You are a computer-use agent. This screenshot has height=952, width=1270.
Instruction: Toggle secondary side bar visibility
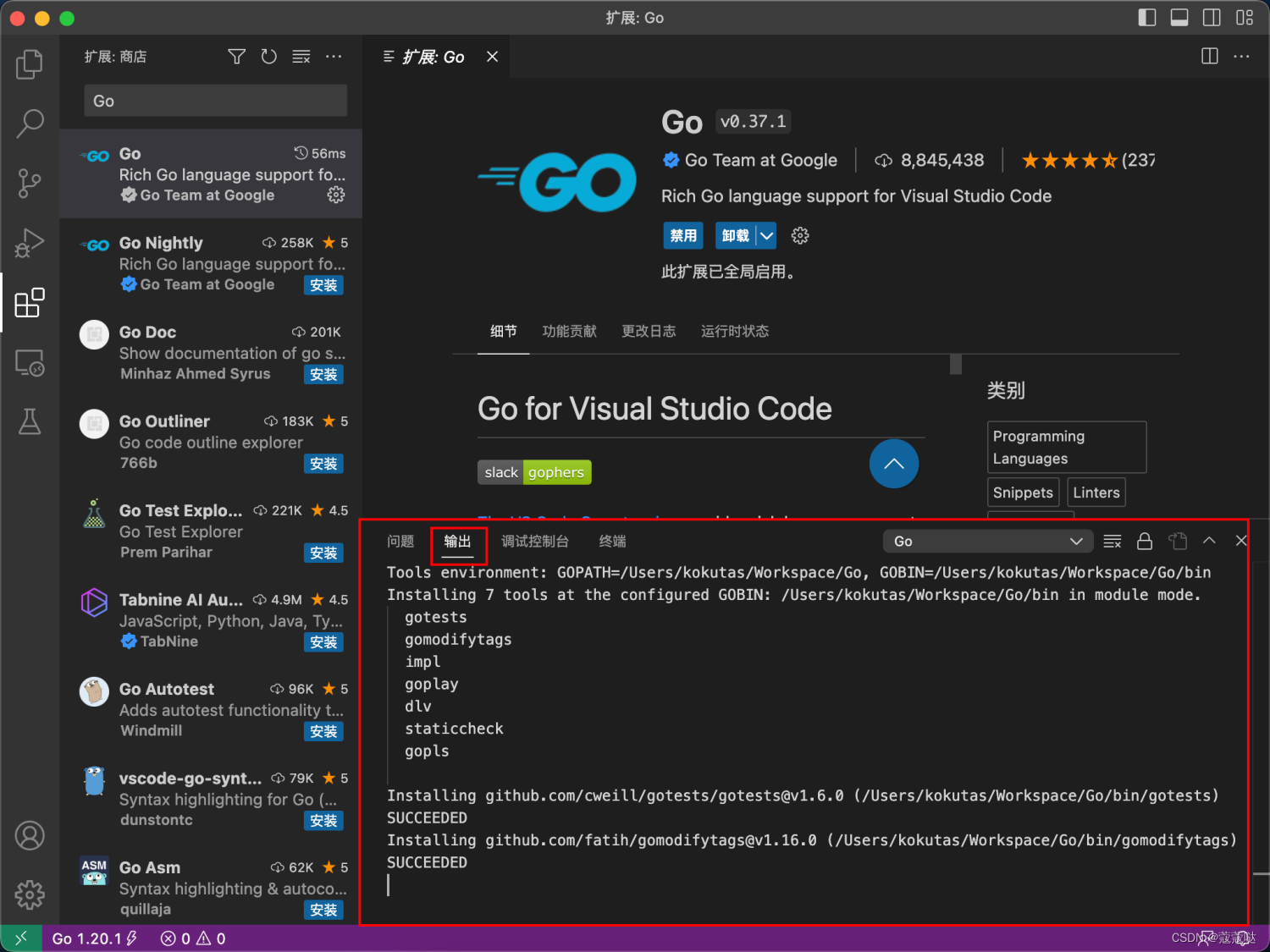1212,17
